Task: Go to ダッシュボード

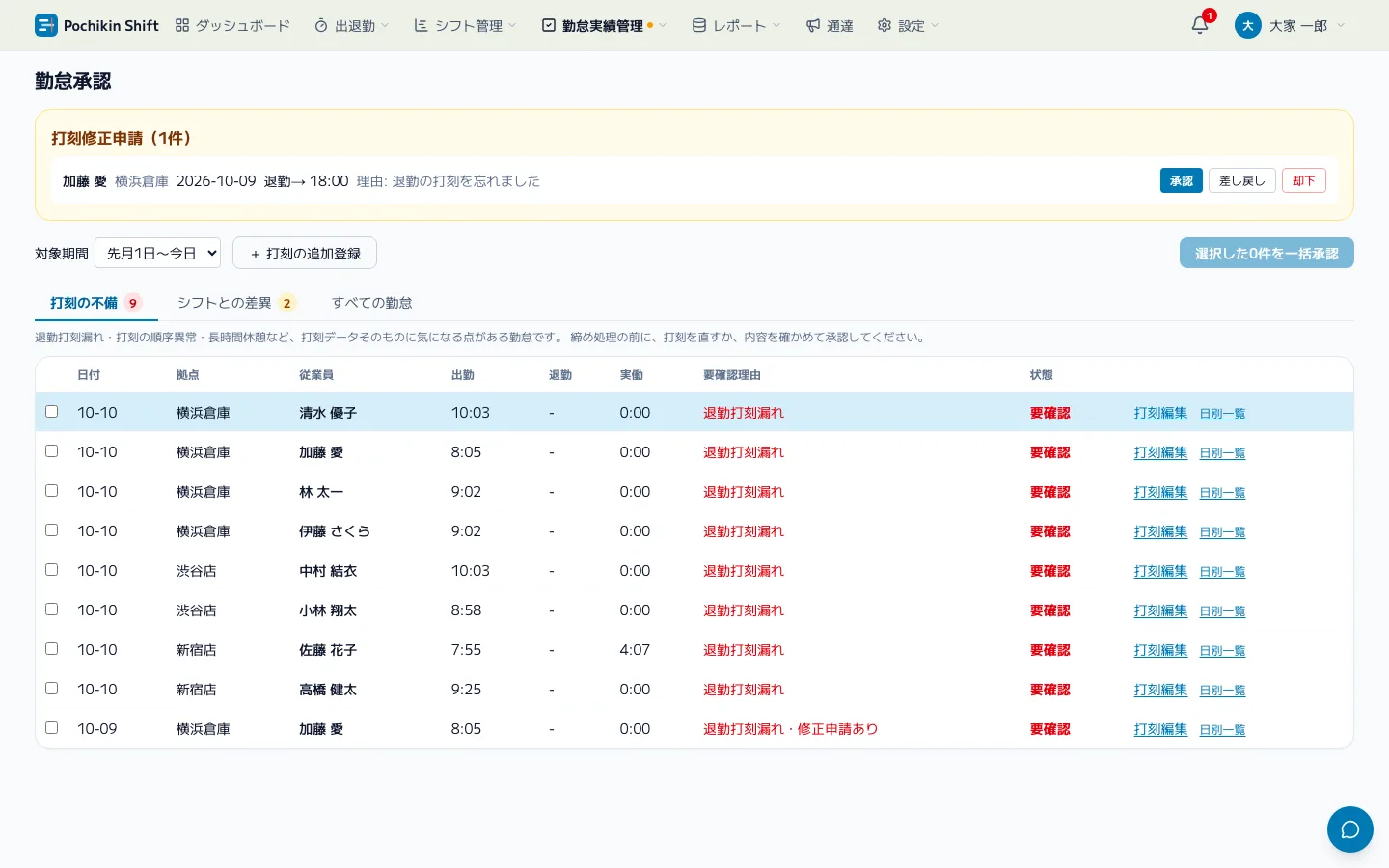Action: 232,25
